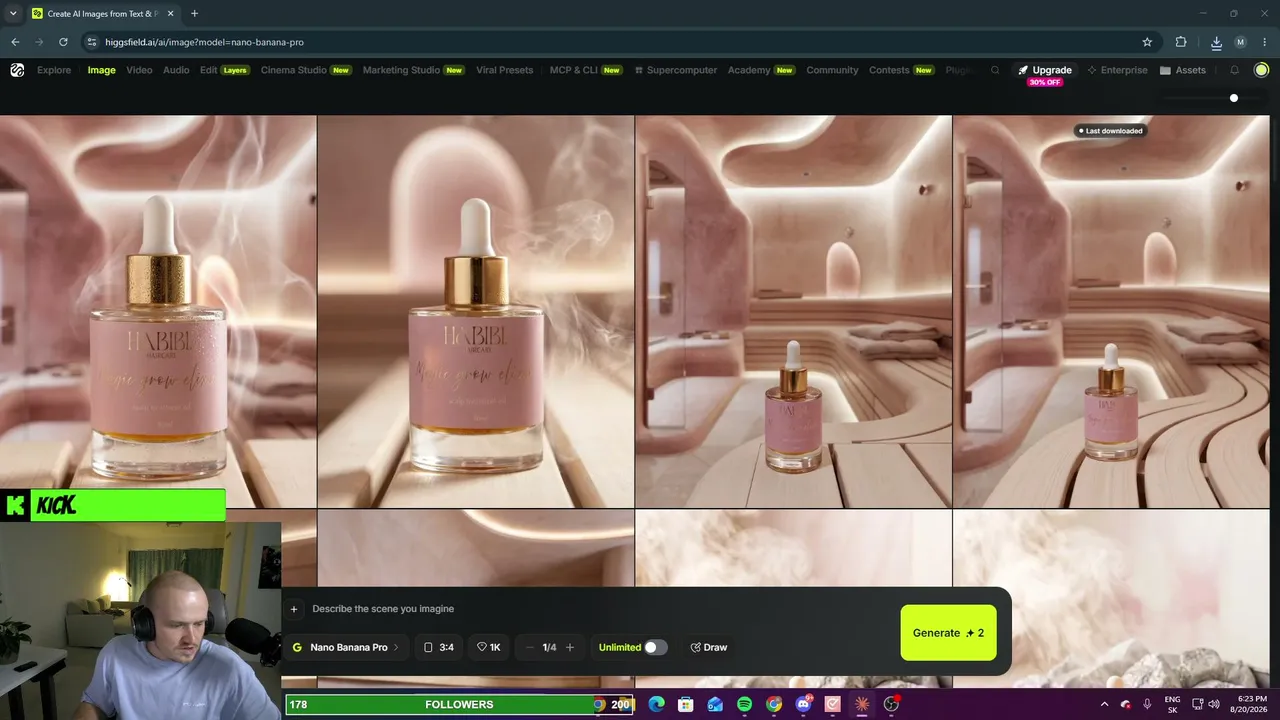This screenshot has height=720, width=1280.
Task: Click the Generate button
Action: 948,633
